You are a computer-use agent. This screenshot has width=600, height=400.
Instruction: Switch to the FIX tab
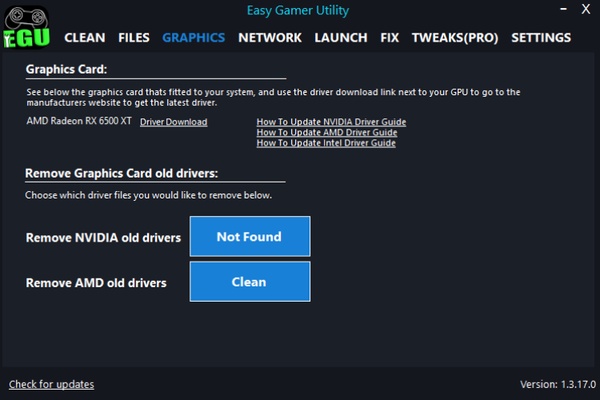click(x=390, y=38)
